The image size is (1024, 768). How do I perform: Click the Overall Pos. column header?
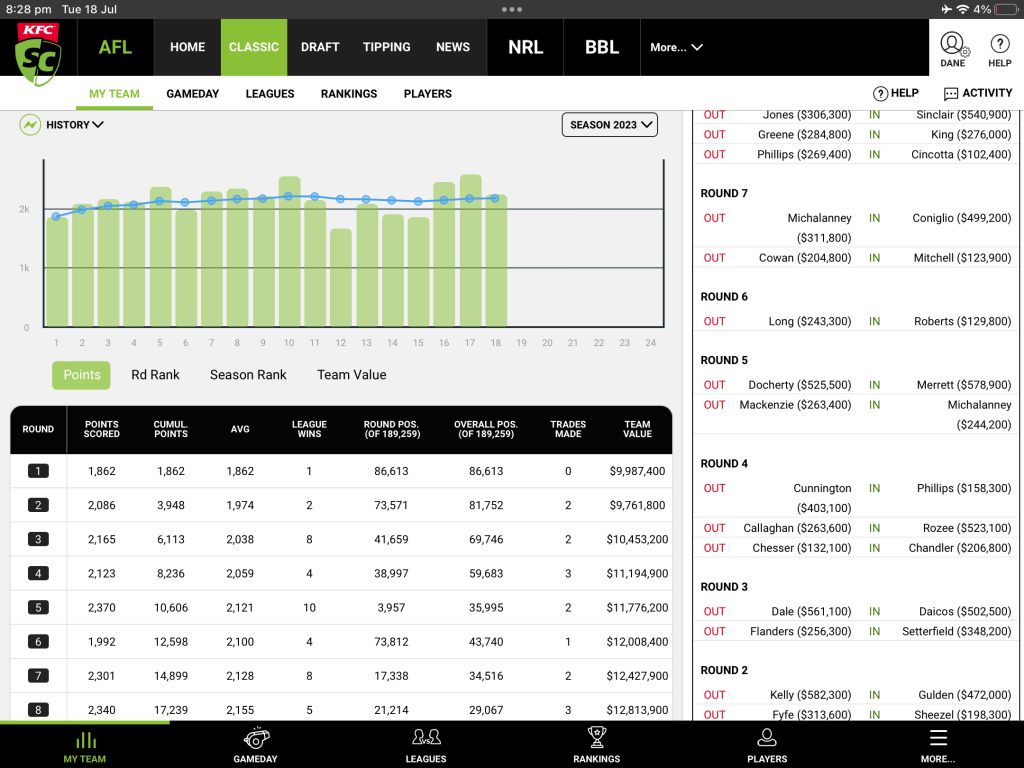486,429
